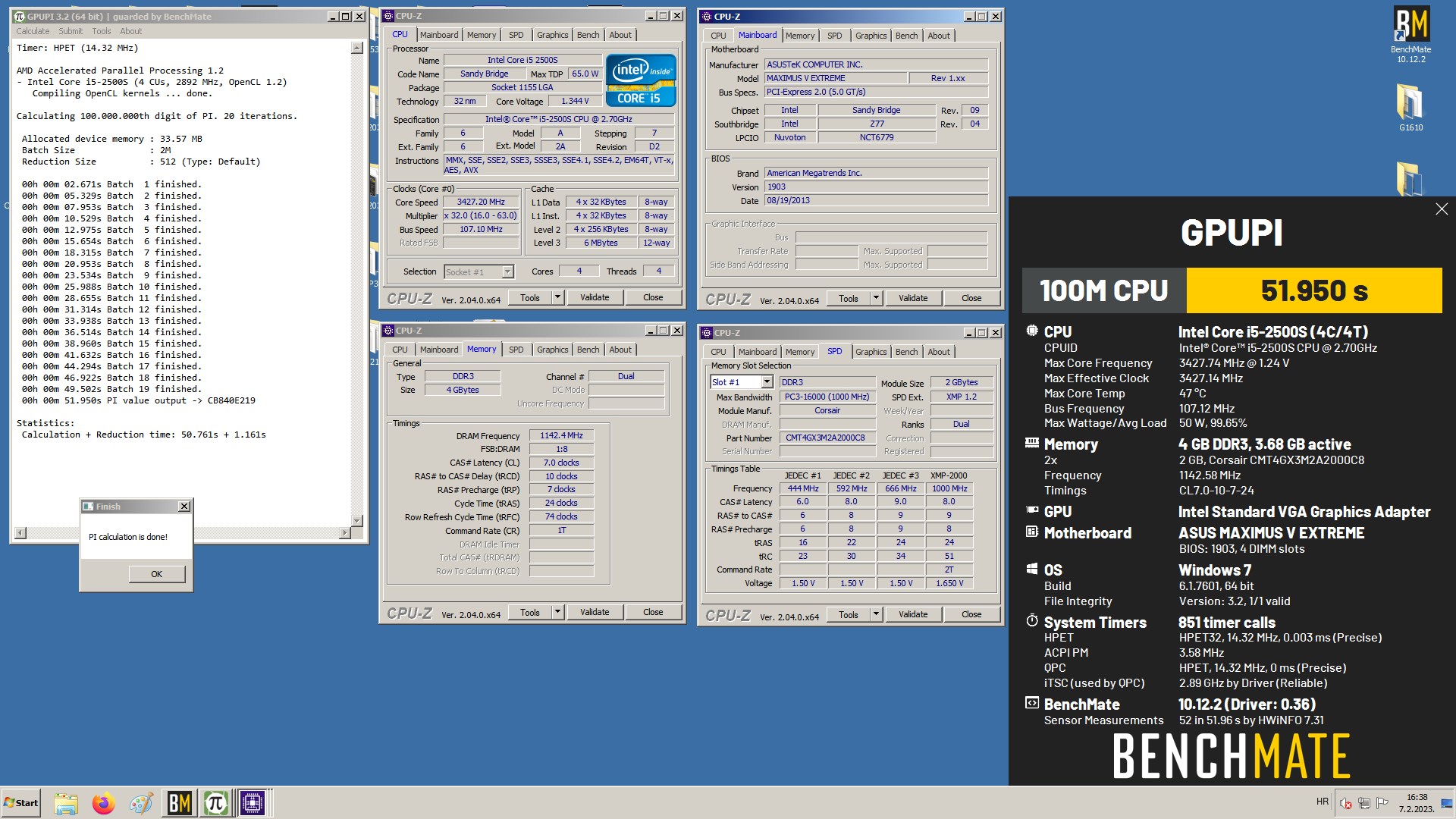
Task: Click the BenchMate version section icon
Action: point(1032,703)
